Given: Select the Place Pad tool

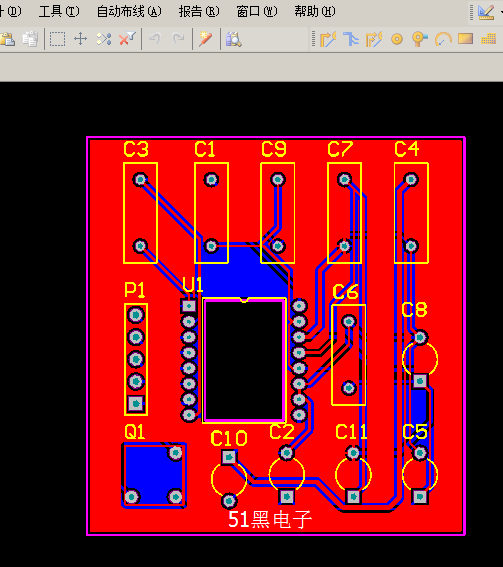Looking at the screenshot, I should click(x=397, y=39).
